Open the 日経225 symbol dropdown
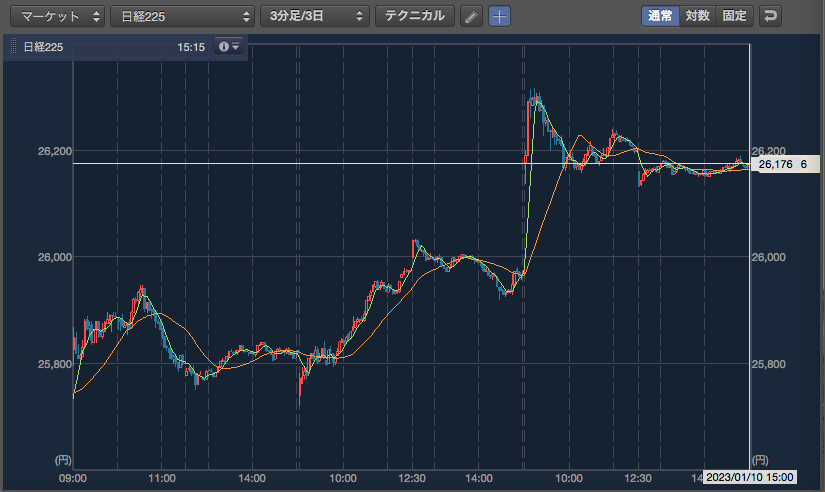The width and height of the screenshot is (825, 492). [x=182, y=16]
